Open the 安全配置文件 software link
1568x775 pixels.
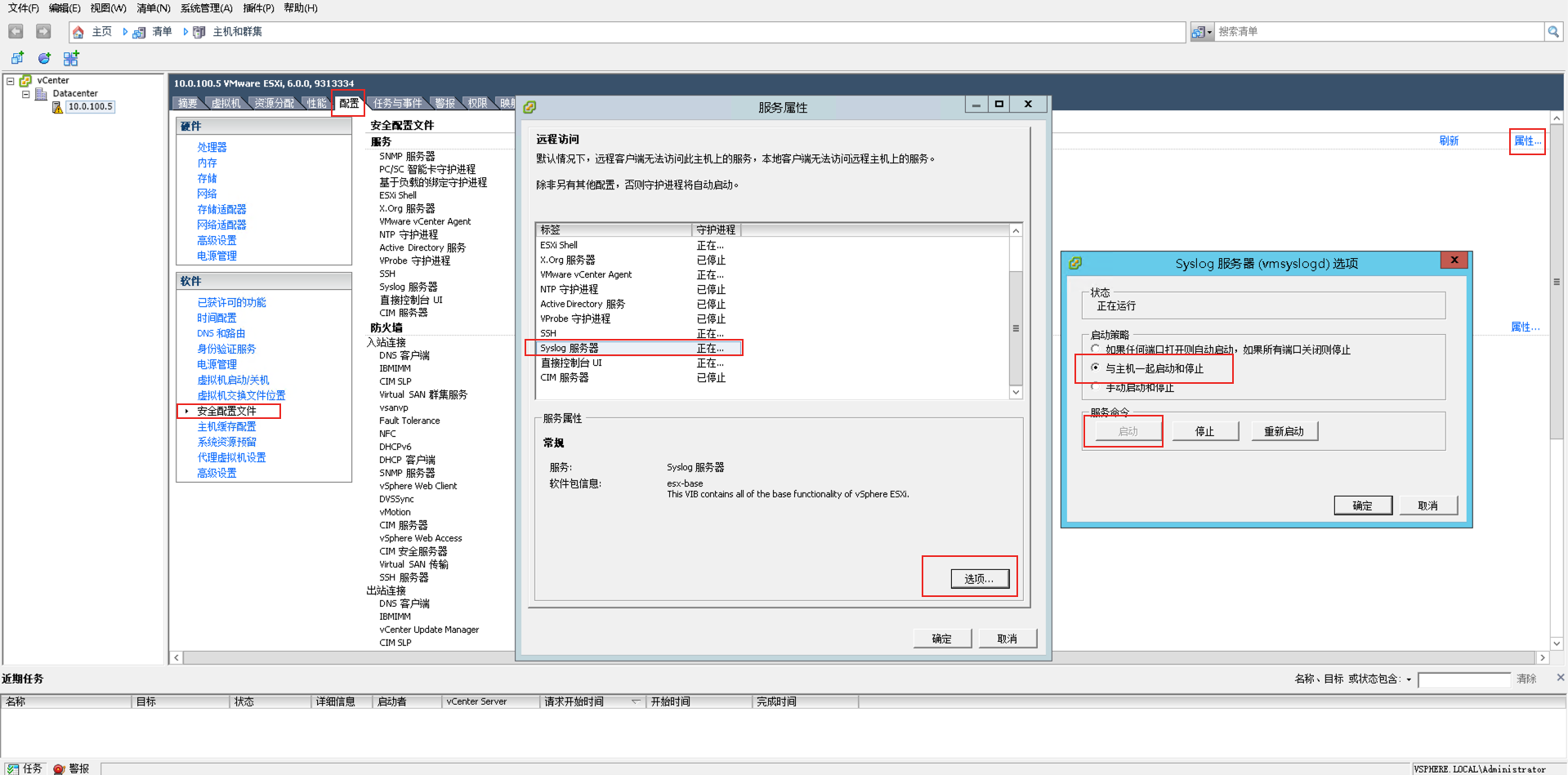[226, 411]
